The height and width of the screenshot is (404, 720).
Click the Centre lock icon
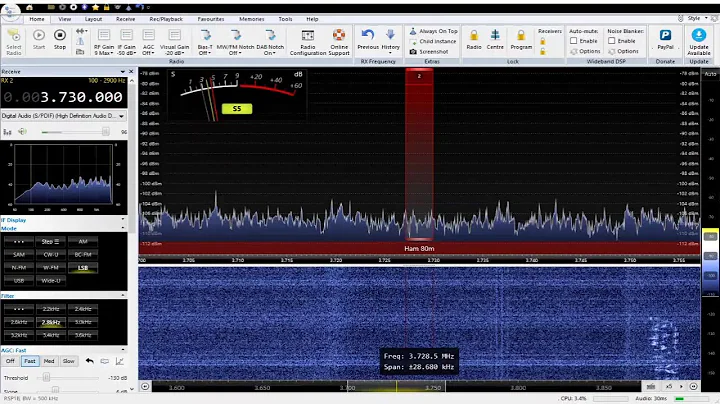coord(495,35)
